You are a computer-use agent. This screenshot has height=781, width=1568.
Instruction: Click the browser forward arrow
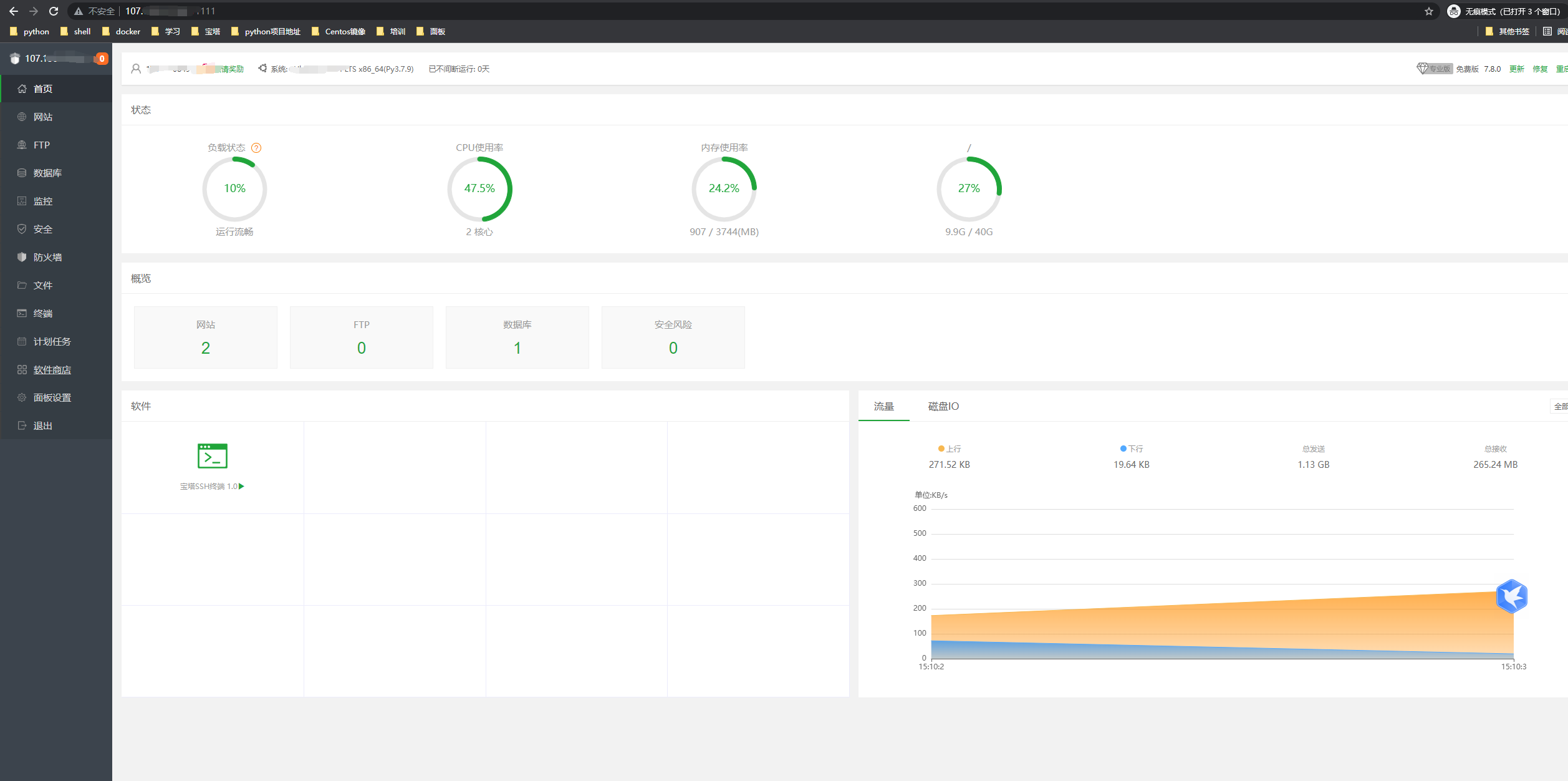tap(34, 11)
